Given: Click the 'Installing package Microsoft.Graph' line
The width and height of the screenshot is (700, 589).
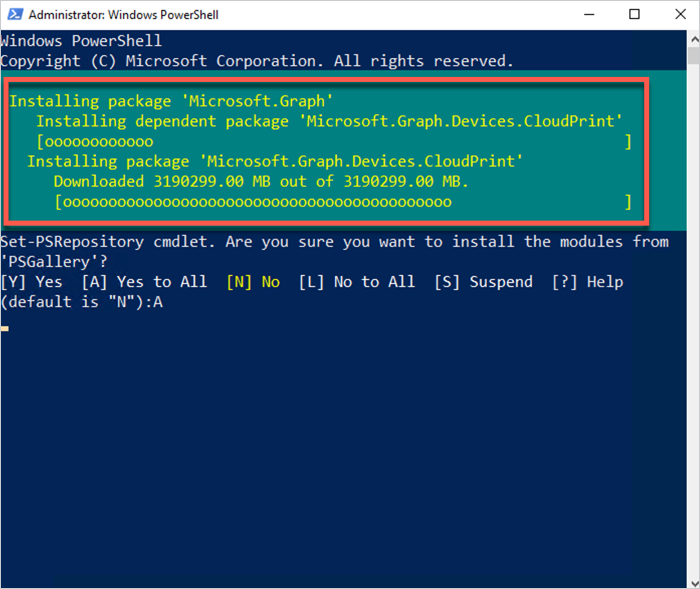Looking at the screenshot, I should pyautogui.click(x=171, y=101).
